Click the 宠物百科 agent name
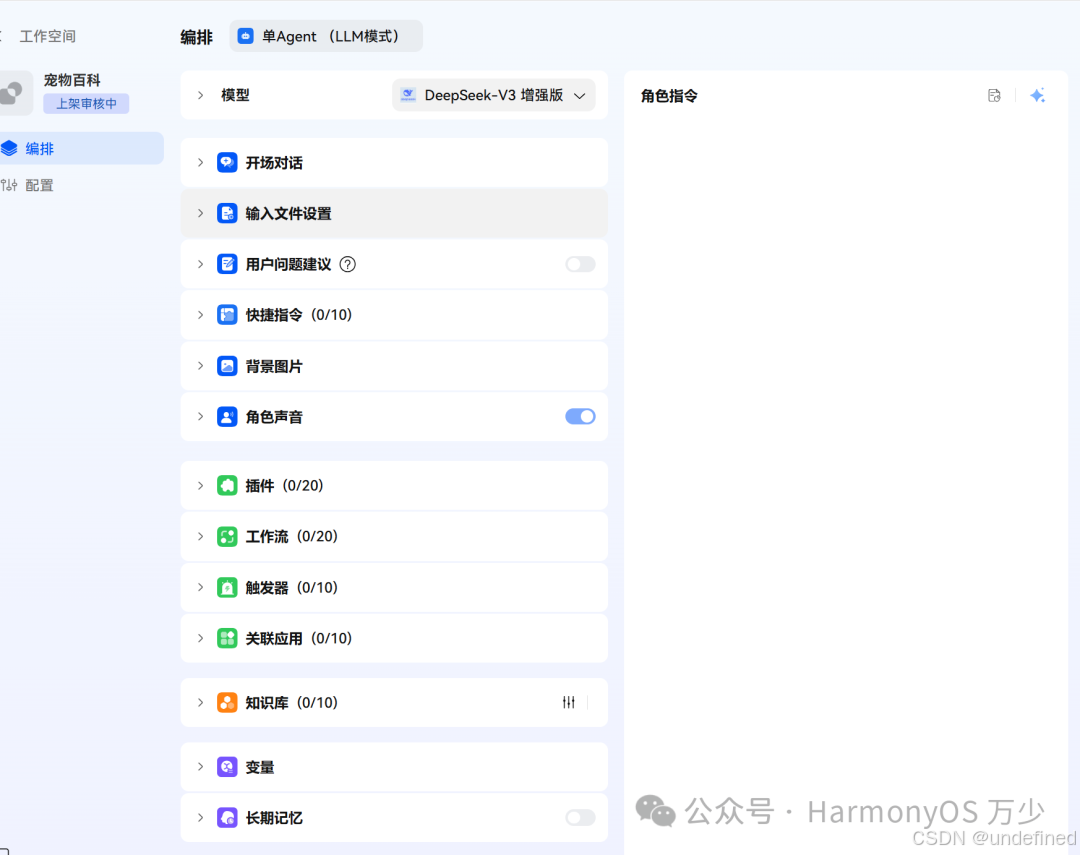Viewport: 1080px width, 855px height. pyautogui.click(x=72, y=81)
